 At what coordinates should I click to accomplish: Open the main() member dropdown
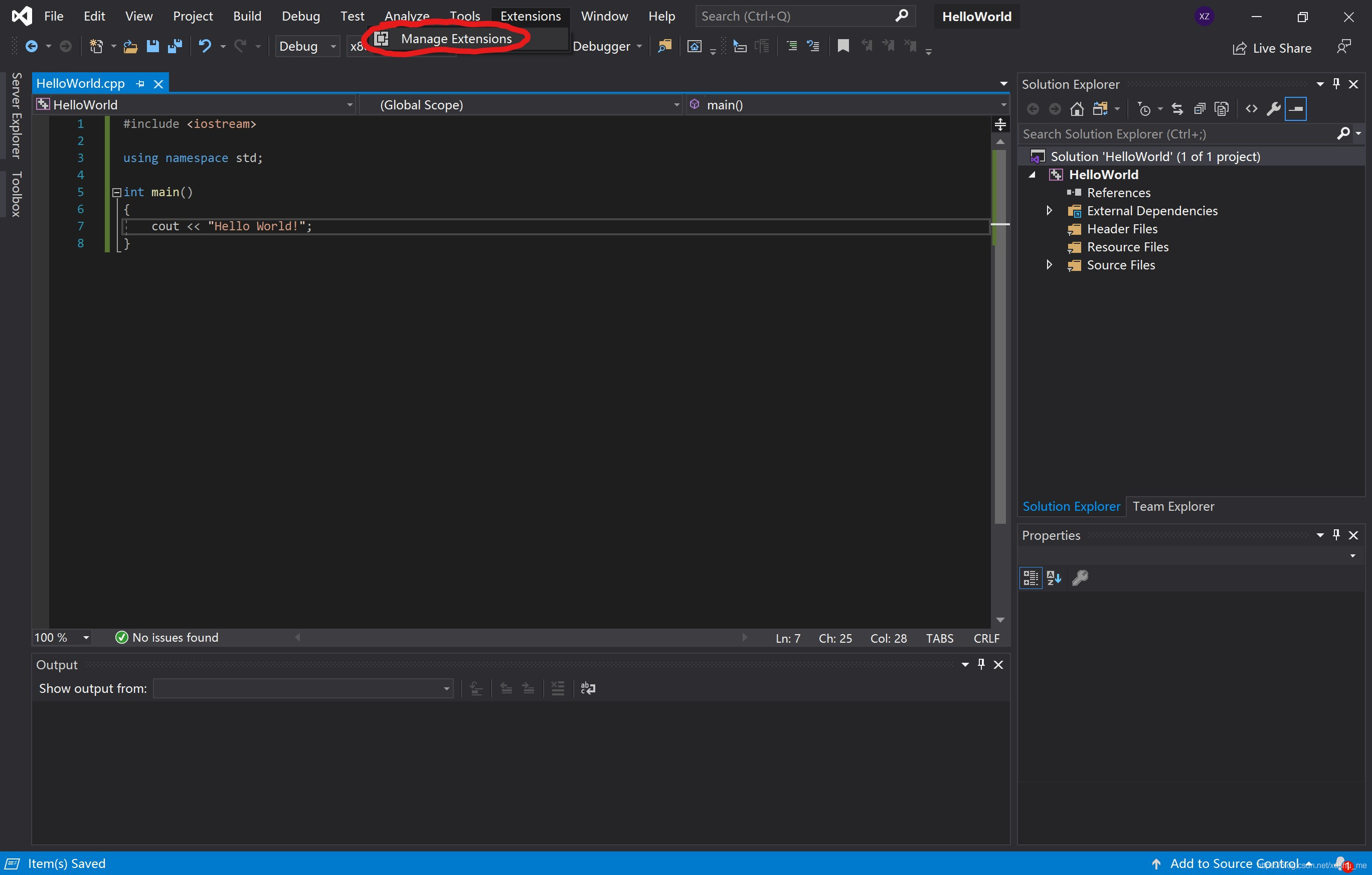coord(848,105)
